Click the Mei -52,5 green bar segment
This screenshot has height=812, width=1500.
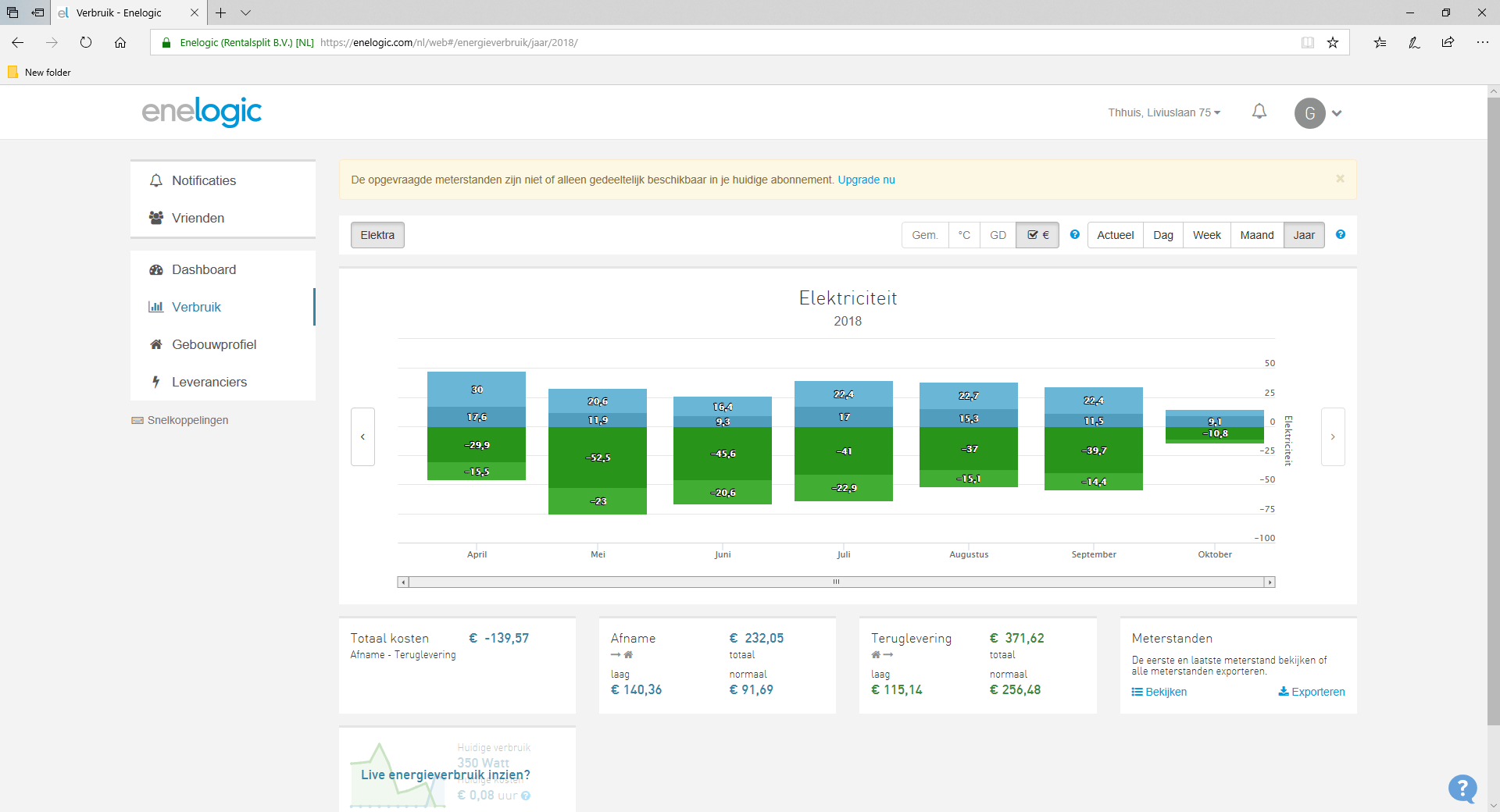(x=598, y=458)
